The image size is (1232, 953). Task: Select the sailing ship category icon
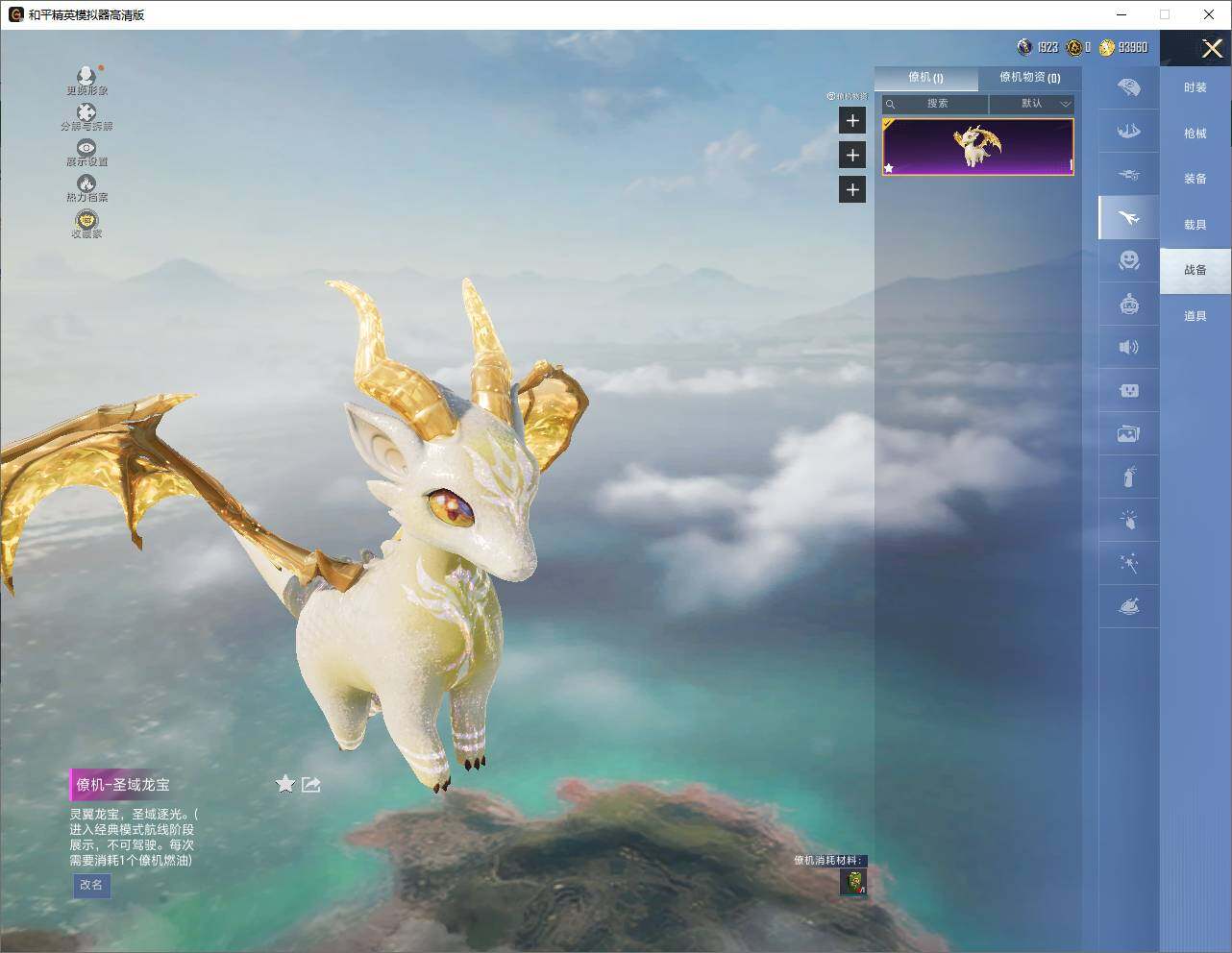coord(1129,131)
